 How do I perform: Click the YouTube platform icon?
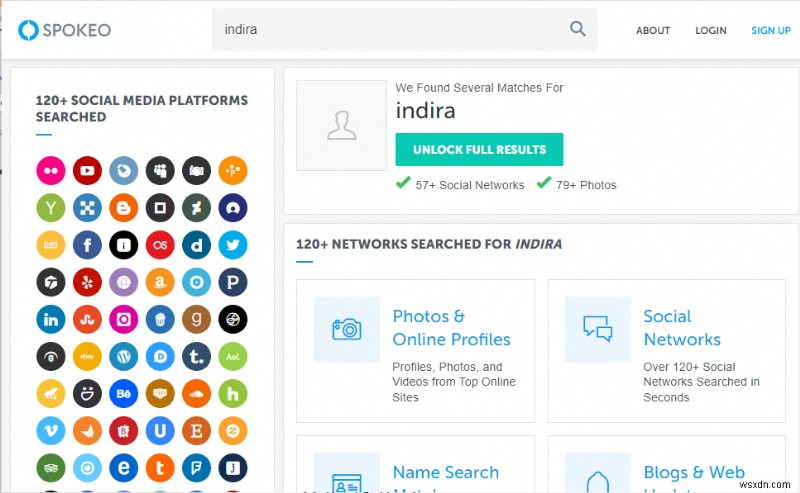coord(87,170)
